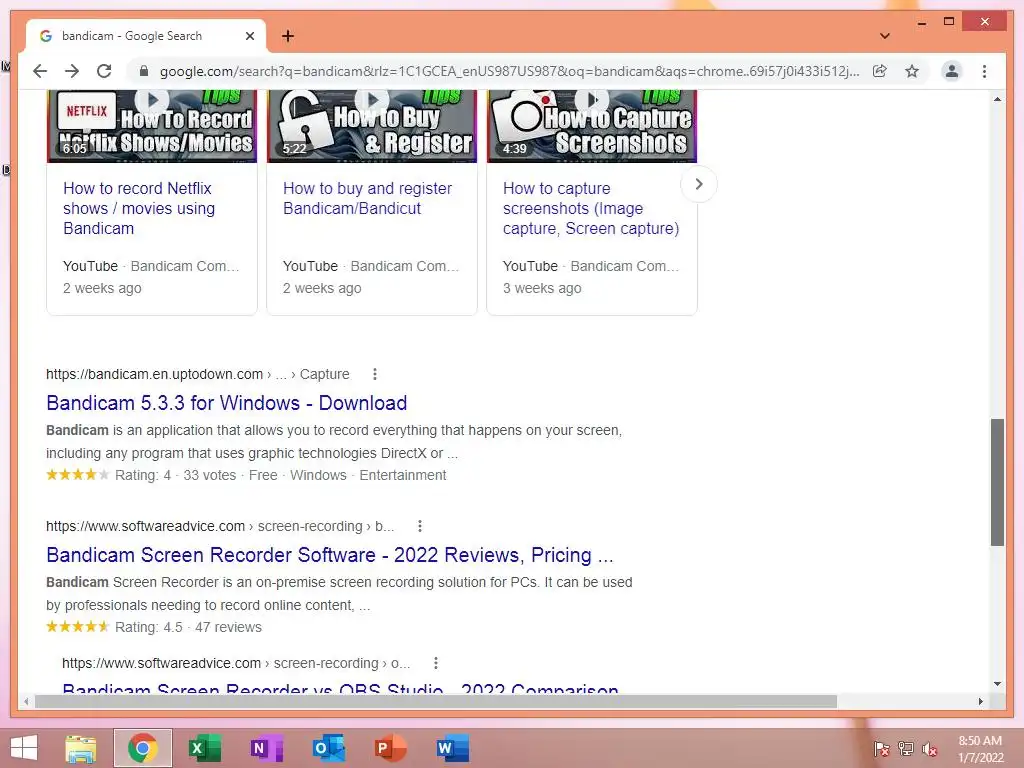The height and width of the screenshot is (768, 1024).
Task: Share this page icon in address bar
Action: [880, 71]
